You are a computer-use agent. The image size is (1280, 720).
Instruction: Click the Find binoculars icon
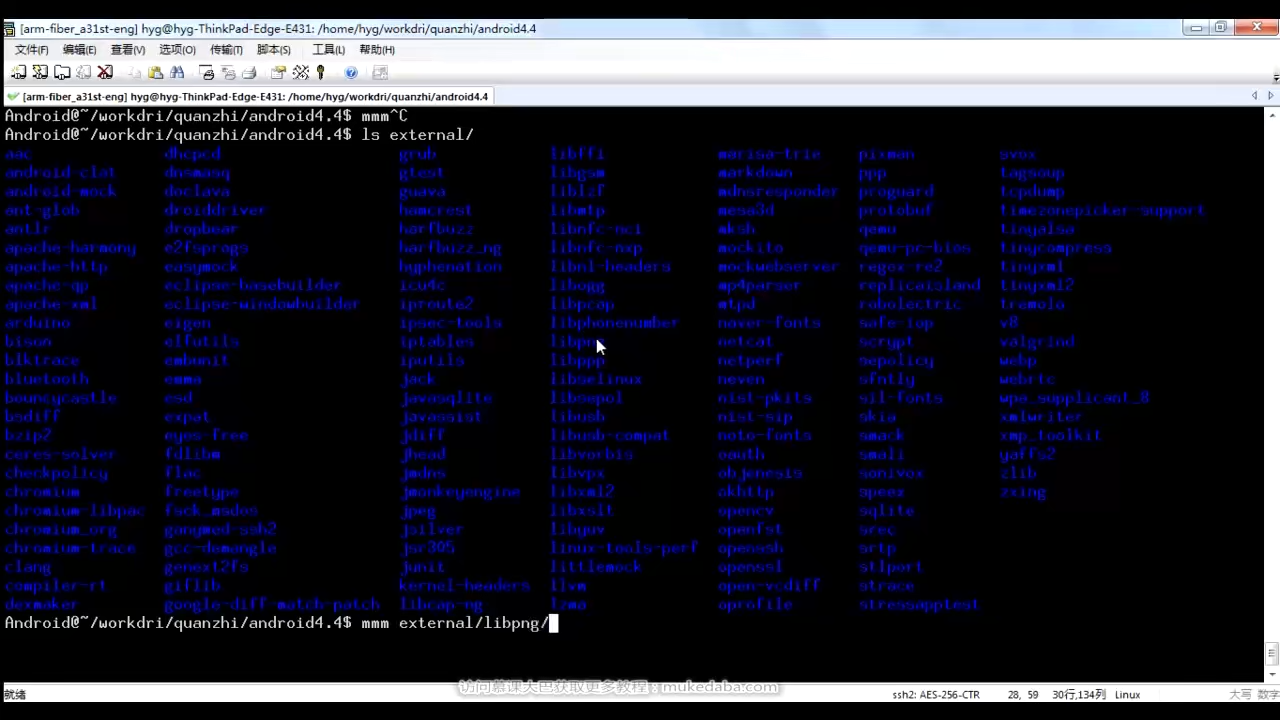[177, 73]
